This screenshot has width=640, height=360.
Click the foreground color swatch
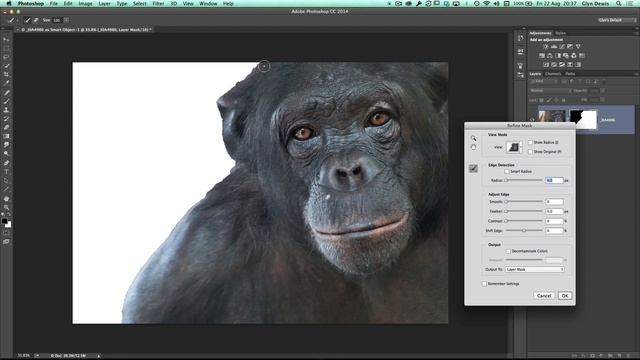point(4,221)
